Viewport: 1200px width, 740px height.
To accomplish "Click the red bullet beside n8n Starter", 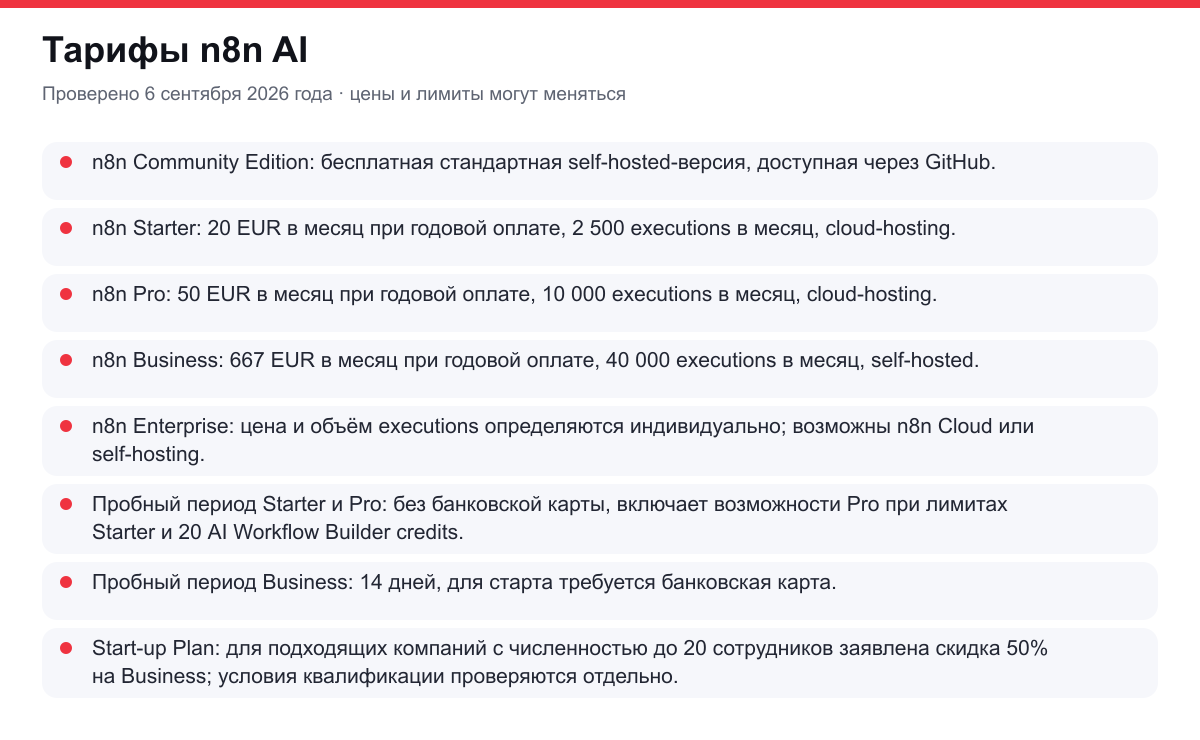I will 66,228.
